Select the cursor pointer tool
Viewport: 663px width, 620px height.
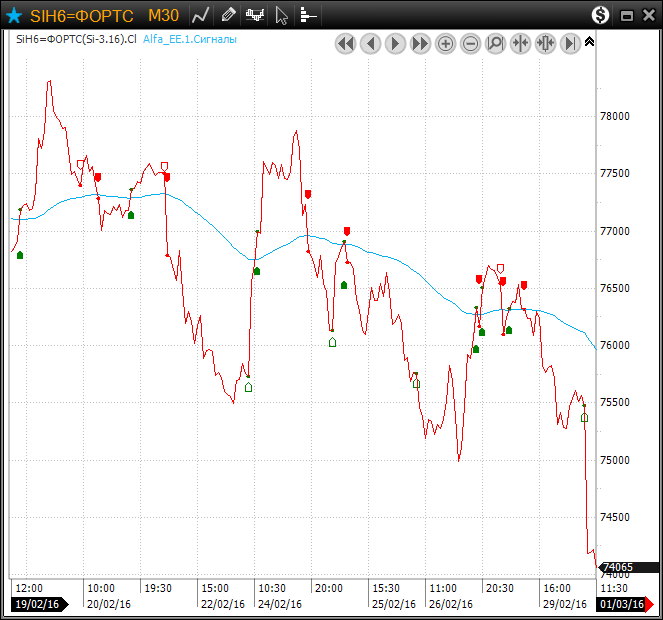click(282, 15)
